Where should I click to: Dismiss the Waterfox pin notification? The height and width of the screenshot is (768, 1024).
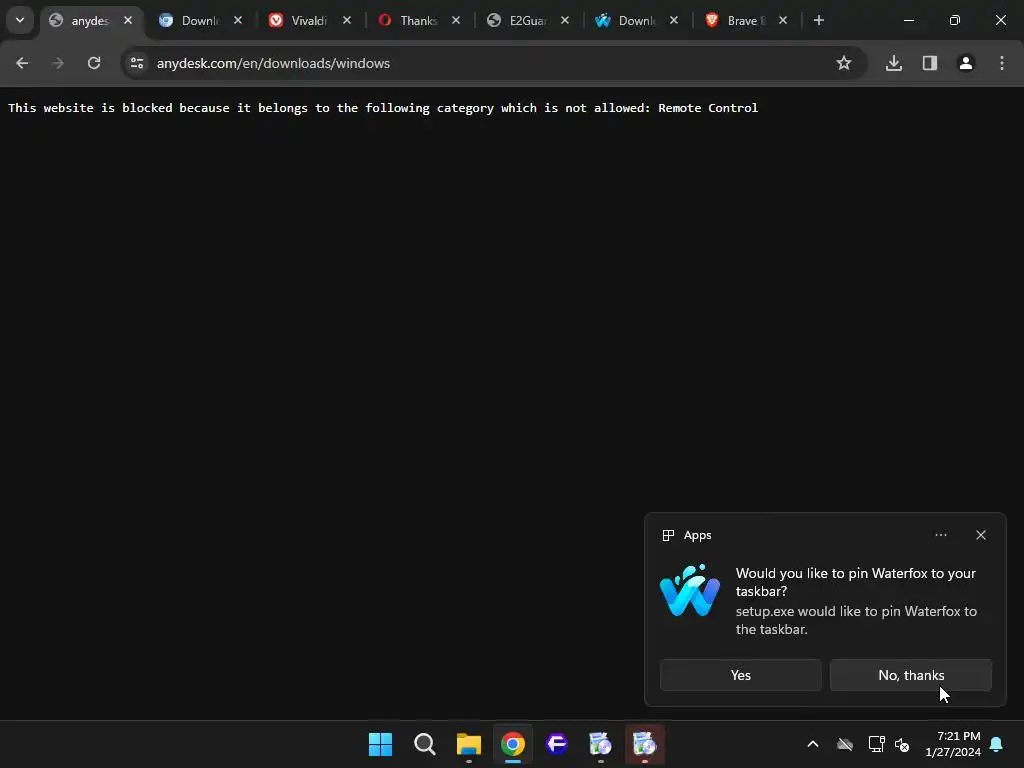pyautogui.click(x=981, y=535)
